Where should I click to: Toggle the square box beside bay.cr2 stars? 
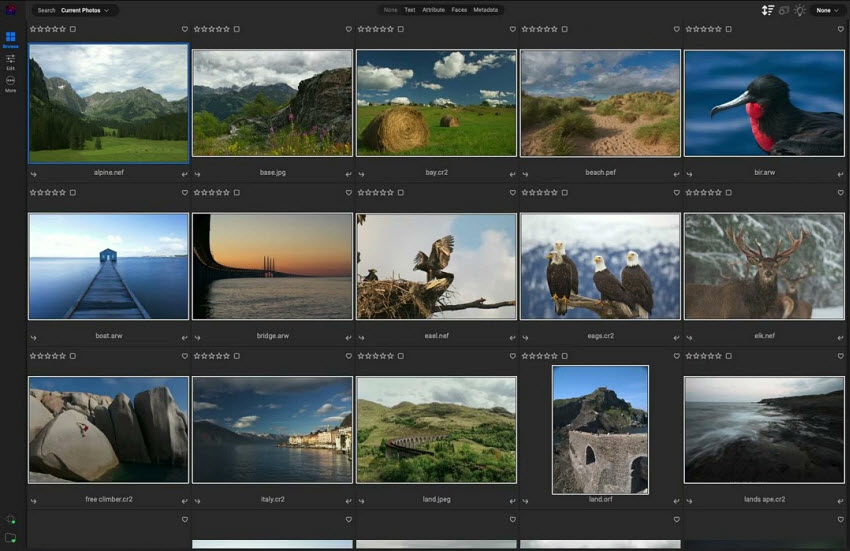click(401, 29)
